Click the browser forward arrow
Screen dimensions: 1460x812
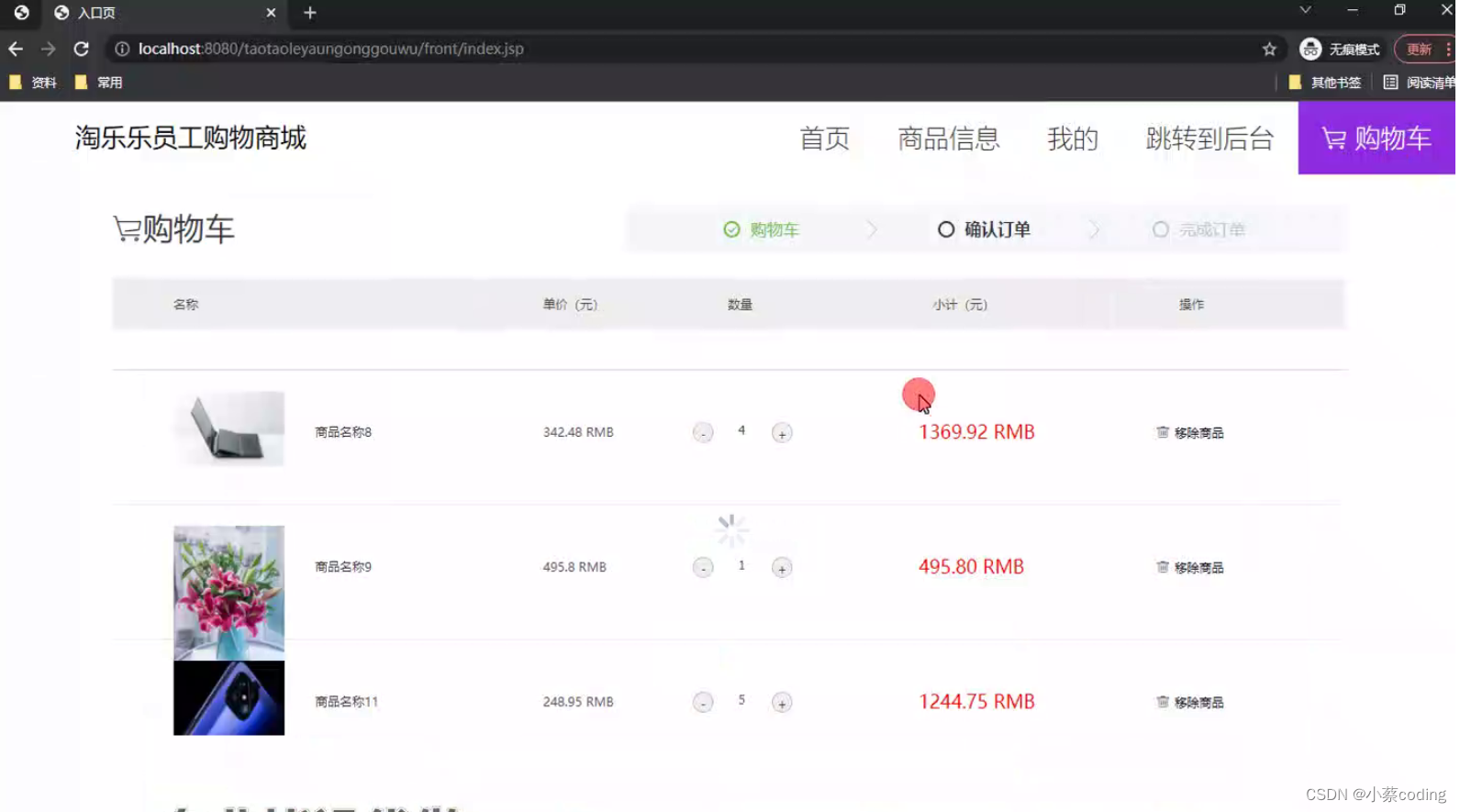click(x=49, y=49)
